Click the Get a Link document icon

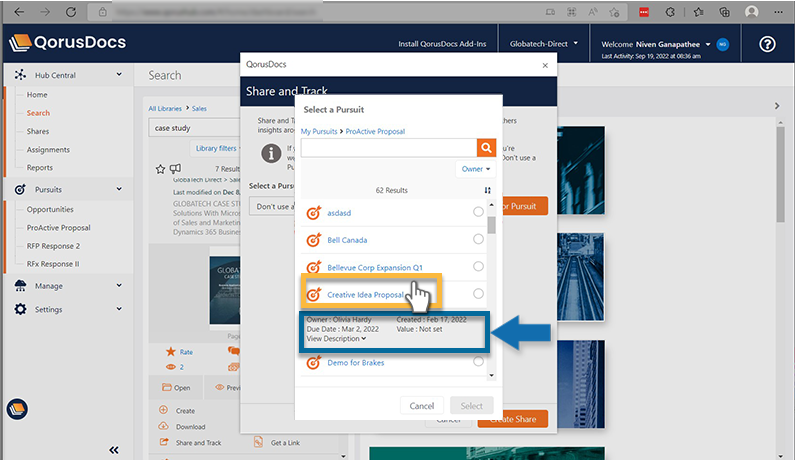click(258, 442)
